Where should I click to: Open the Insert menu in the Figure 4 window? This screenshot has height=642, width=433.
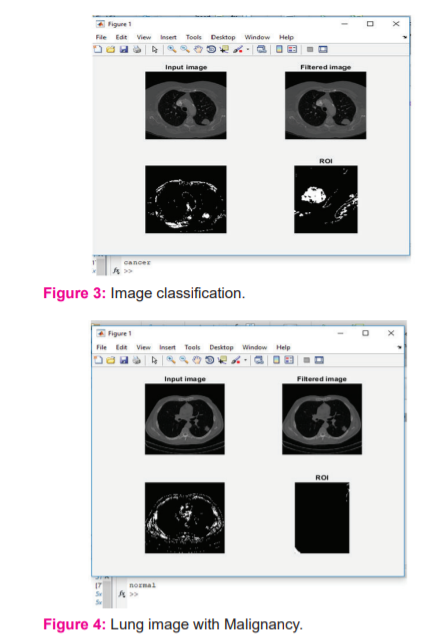[x=167, y=347]
